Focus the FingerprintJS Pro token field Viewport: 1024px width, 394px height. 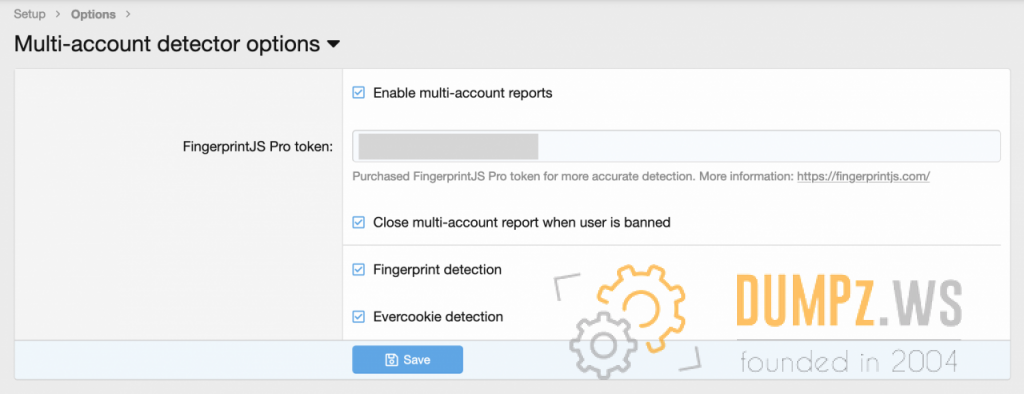677,146
